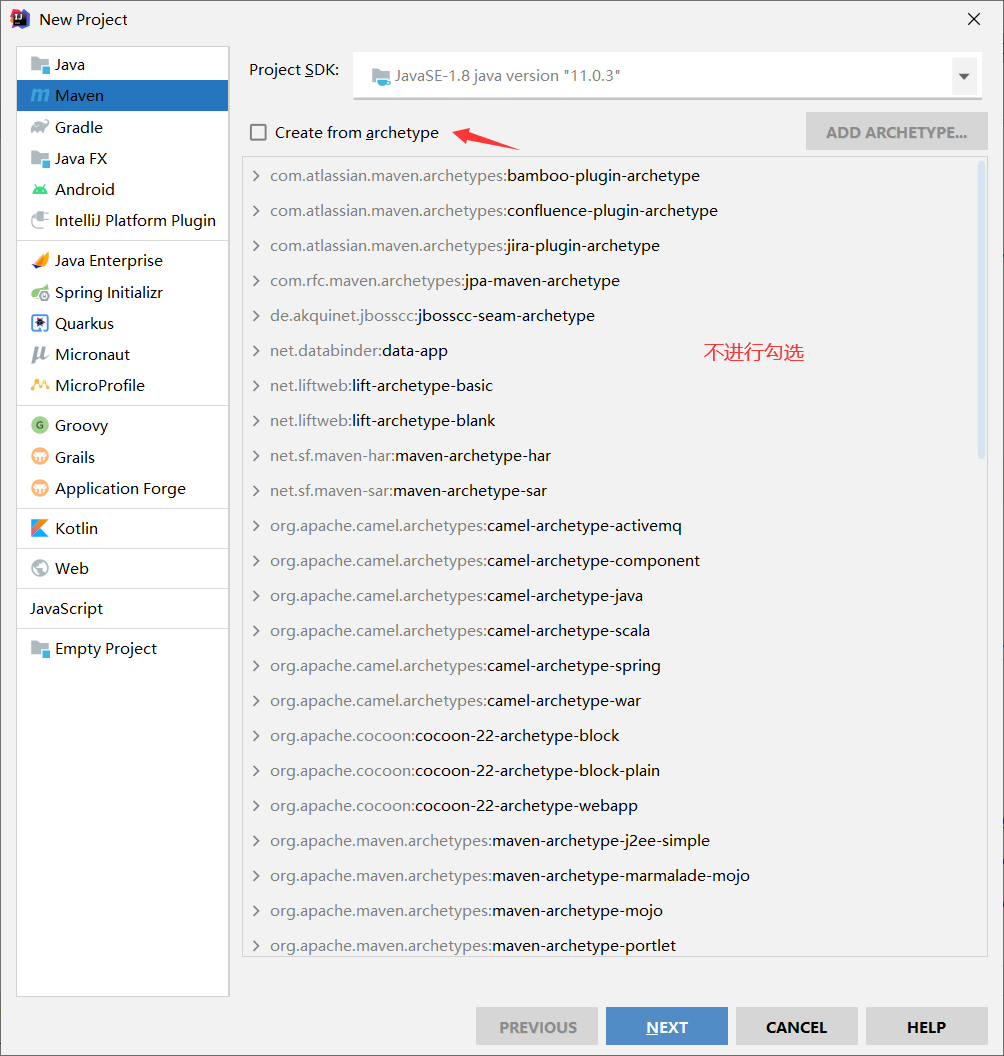Click the HELP button
The width and height of the screenshot is (1004, 1056).
click(x=927, y=1026)
